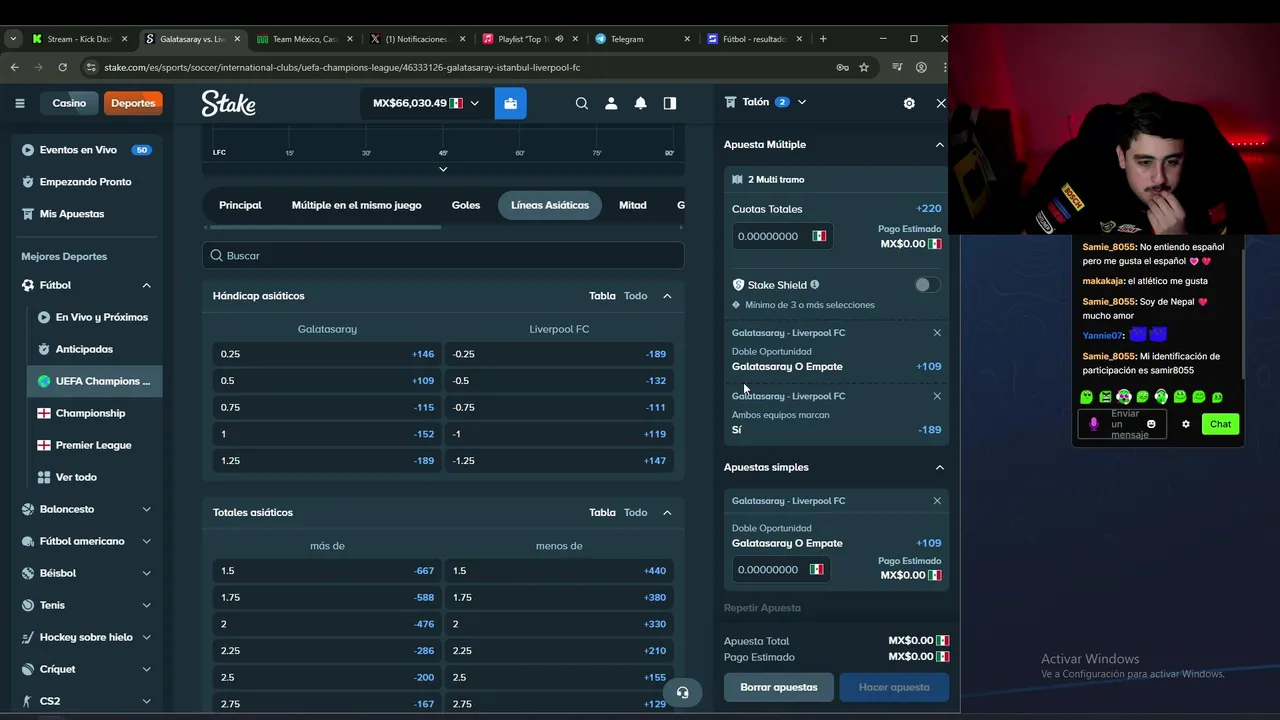Open Empezando Pronto in sidebar

pyautogui.click(x=86, y=182)
